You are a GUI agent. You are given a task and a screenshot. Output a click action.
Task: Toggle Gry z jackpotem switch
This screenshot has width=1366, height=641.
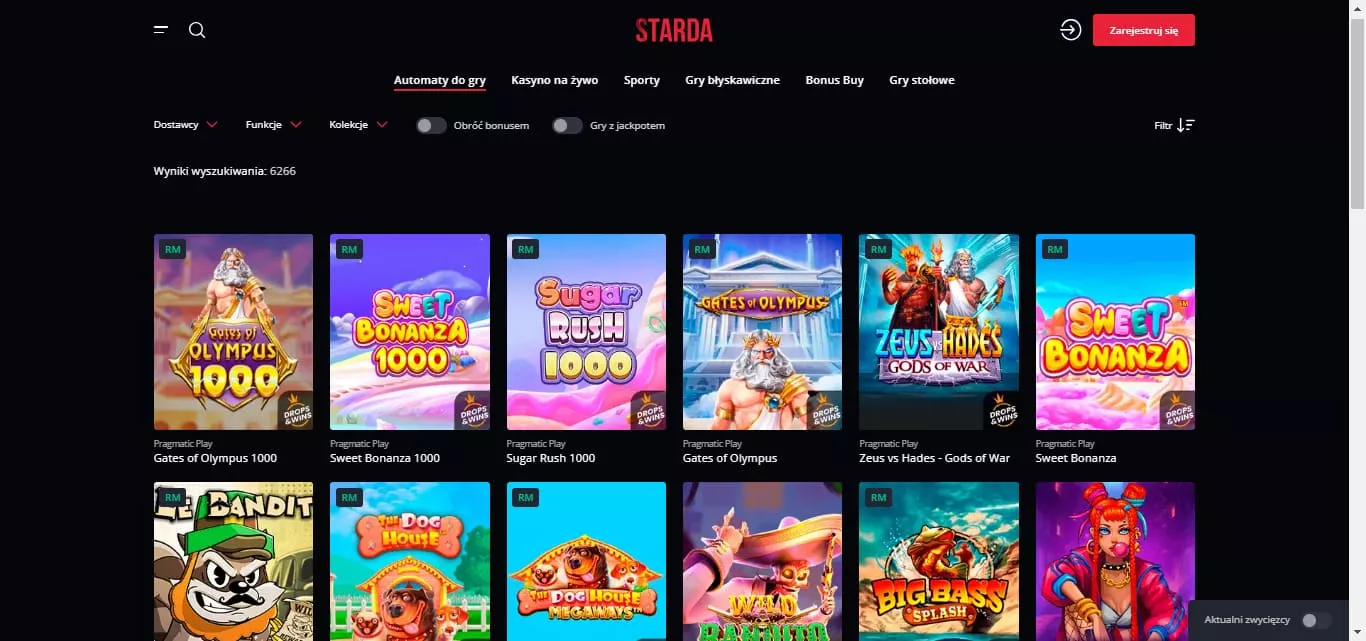[567, 126]
